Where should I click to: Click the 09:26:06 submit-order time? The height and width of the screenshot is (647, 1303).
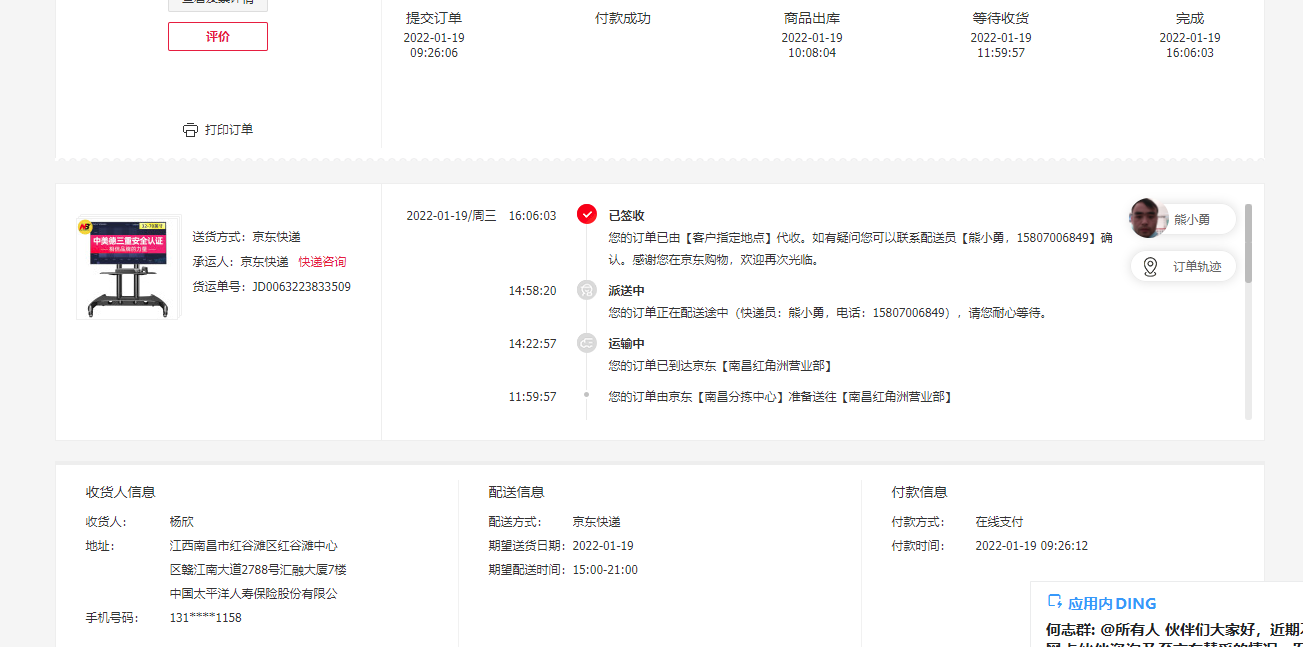point(434,53)
